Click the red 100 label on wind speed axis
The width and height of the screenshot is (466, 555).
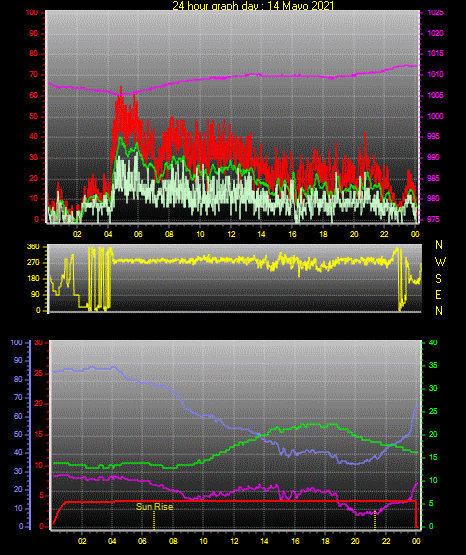[31, 12]
